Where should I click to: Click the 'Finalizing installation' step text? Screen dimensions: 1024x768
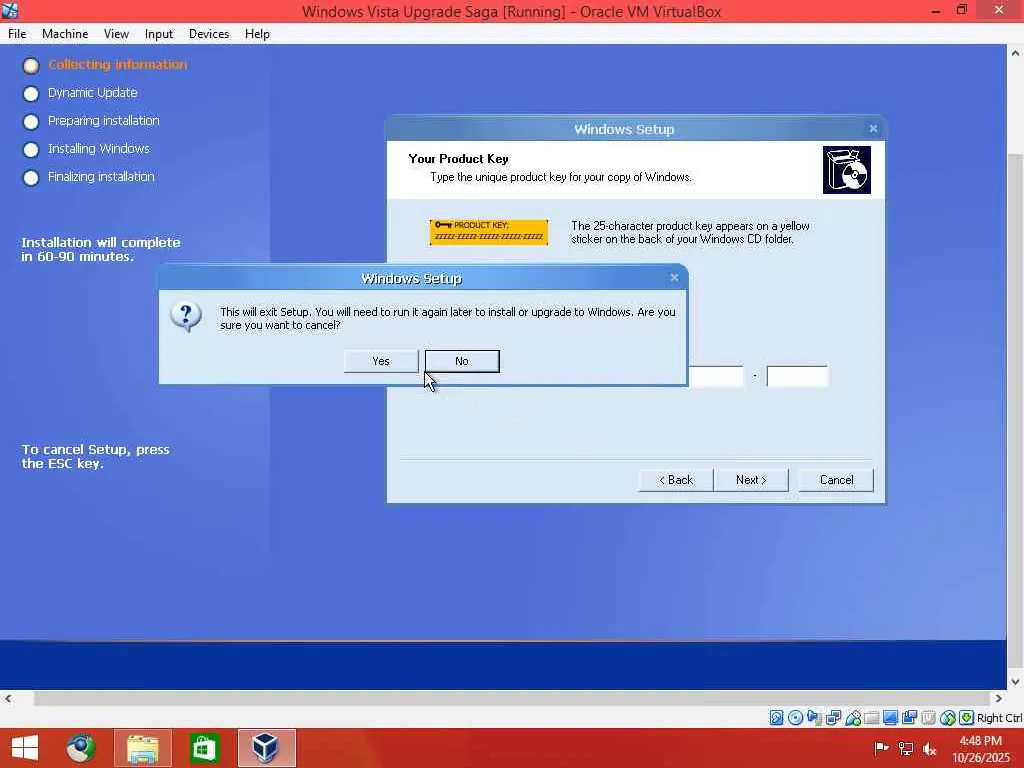tap(101, 177)
